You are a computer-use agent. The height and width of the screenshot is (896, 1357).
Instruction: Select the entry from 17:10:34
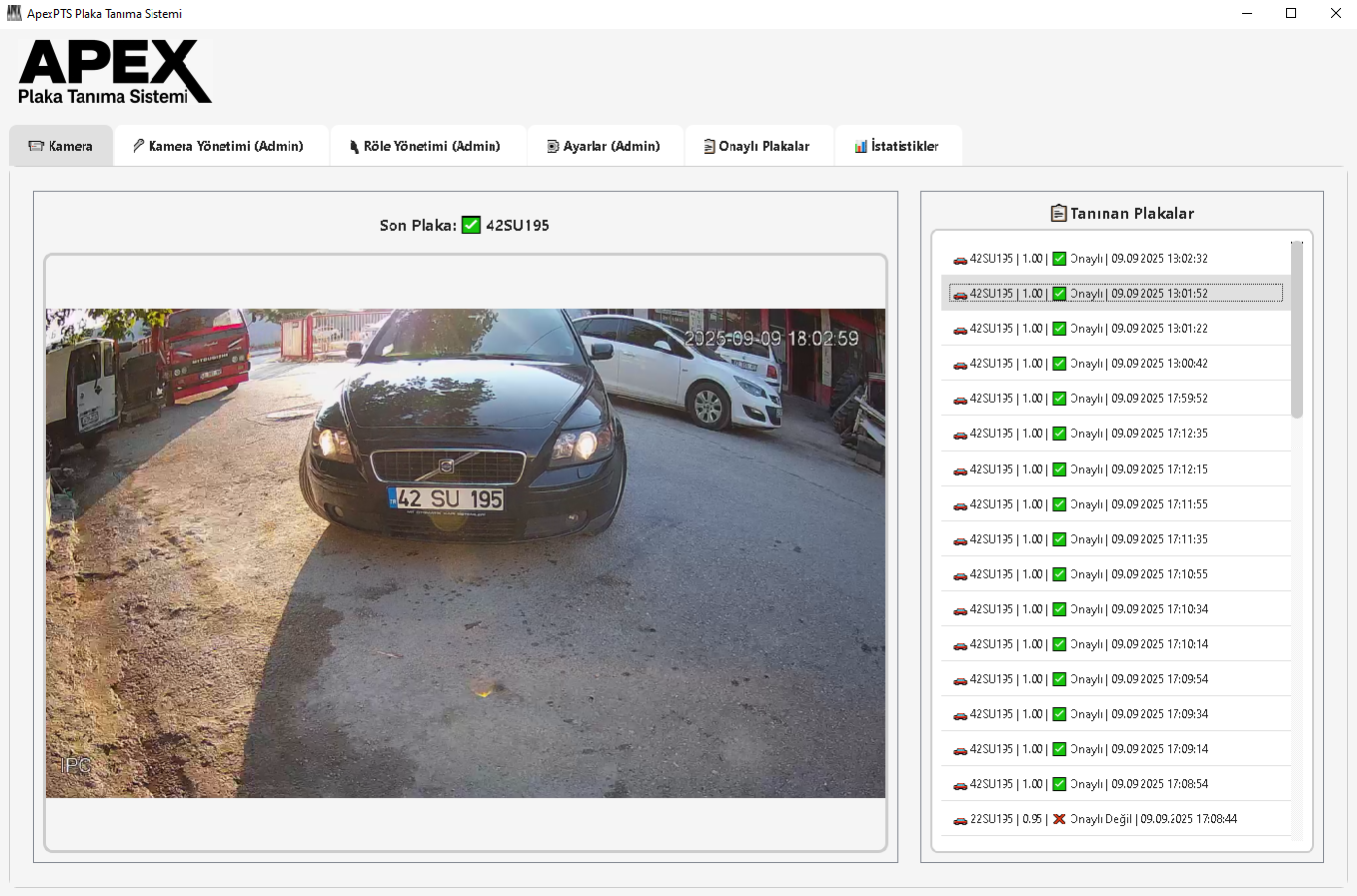[x=1115, y=608]
